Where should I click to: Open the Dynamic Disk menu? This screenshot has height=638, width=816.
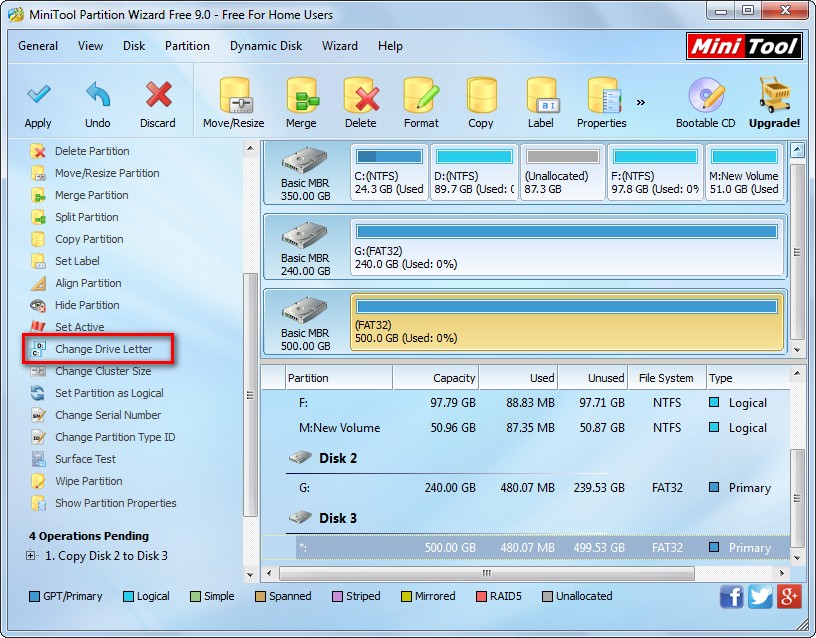[266, 46]
